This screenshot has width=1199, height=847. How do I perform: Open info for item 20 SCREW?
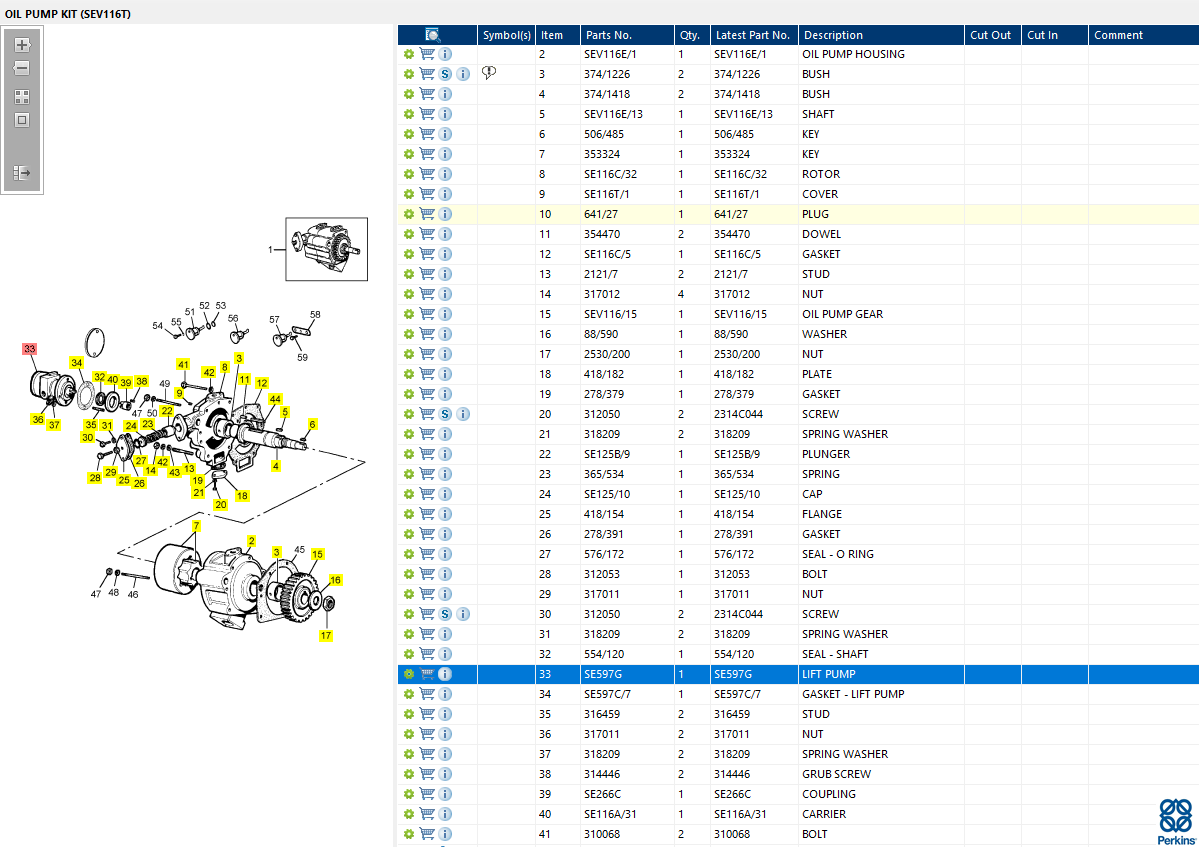(463, 414)
